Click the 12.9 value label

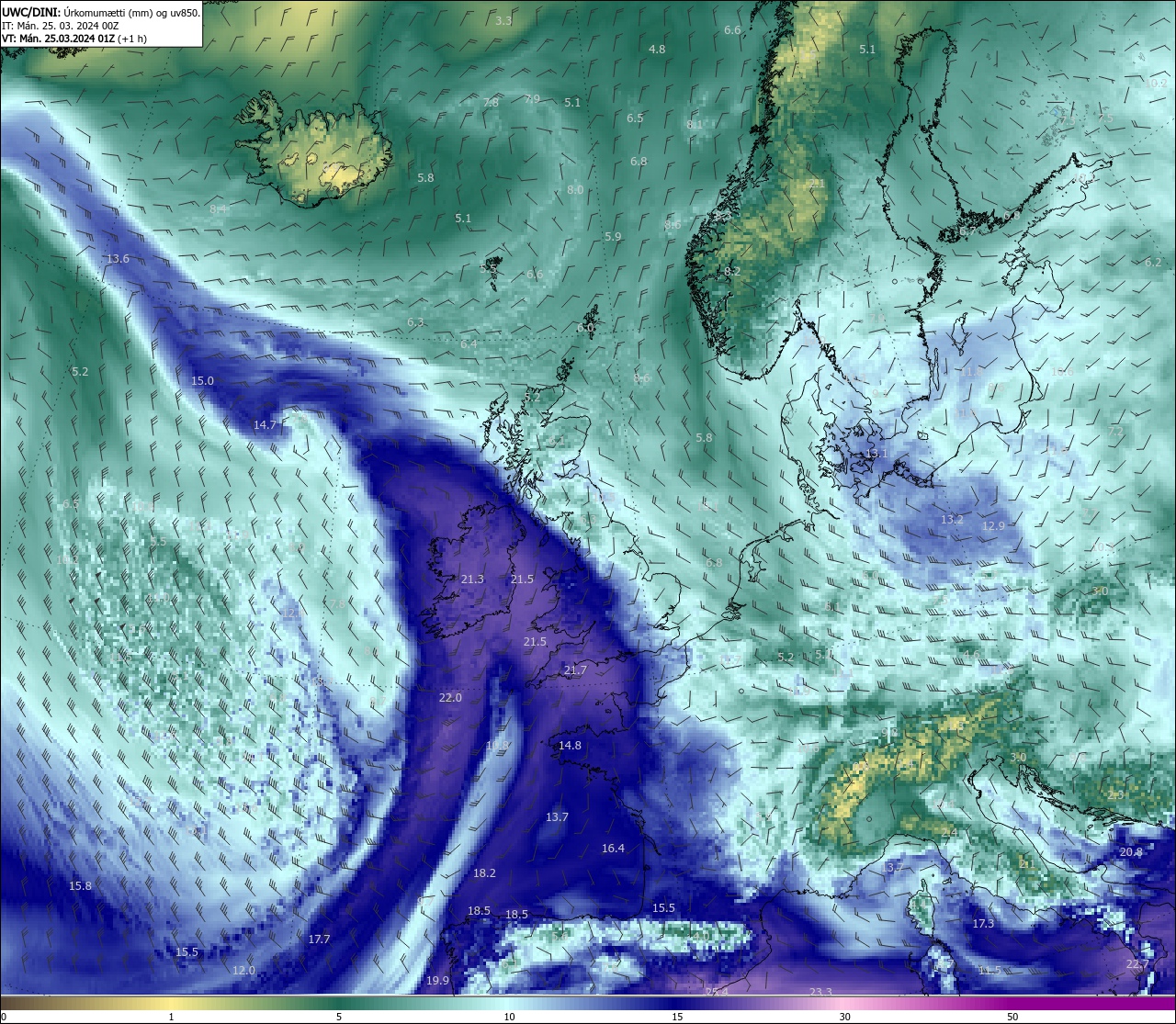click(x=993, y=526)
